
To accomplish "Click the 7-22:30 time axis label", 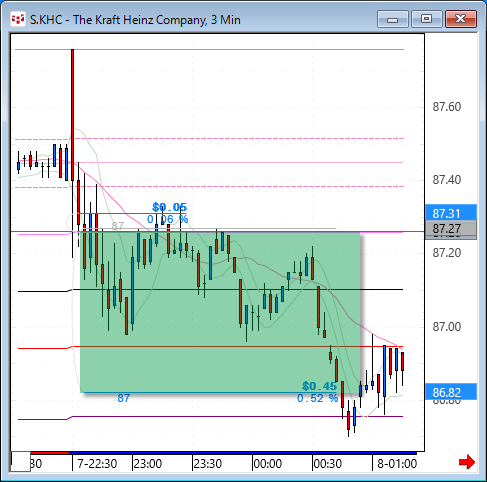I will tap(97, 463).
